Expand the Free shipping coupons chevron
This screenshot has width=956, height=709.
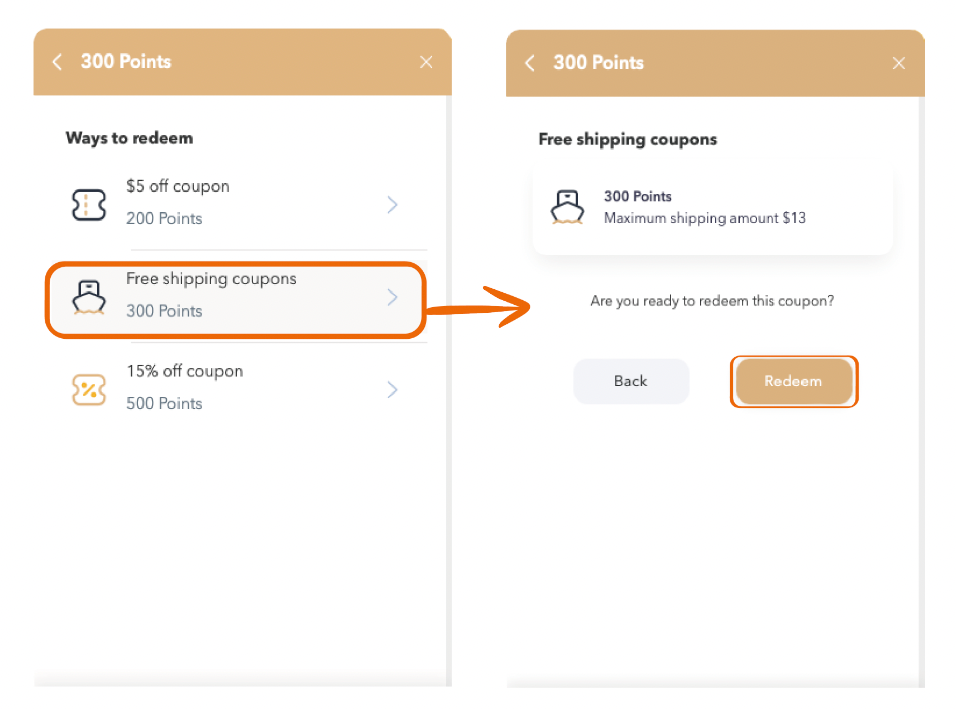coord(393,297)
